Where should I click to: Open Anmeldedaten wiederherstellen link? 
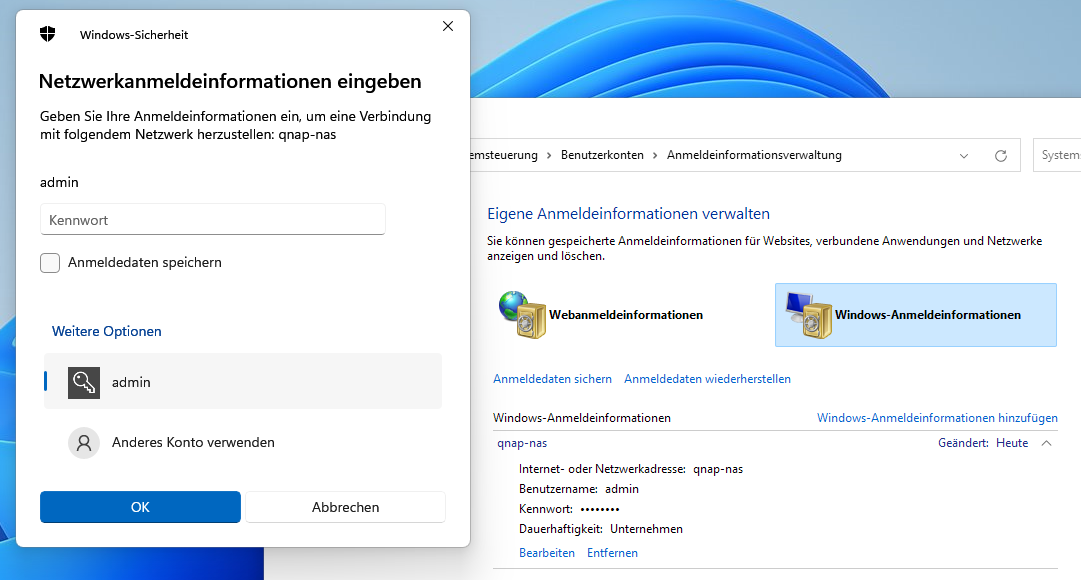[x=707, y=379]
